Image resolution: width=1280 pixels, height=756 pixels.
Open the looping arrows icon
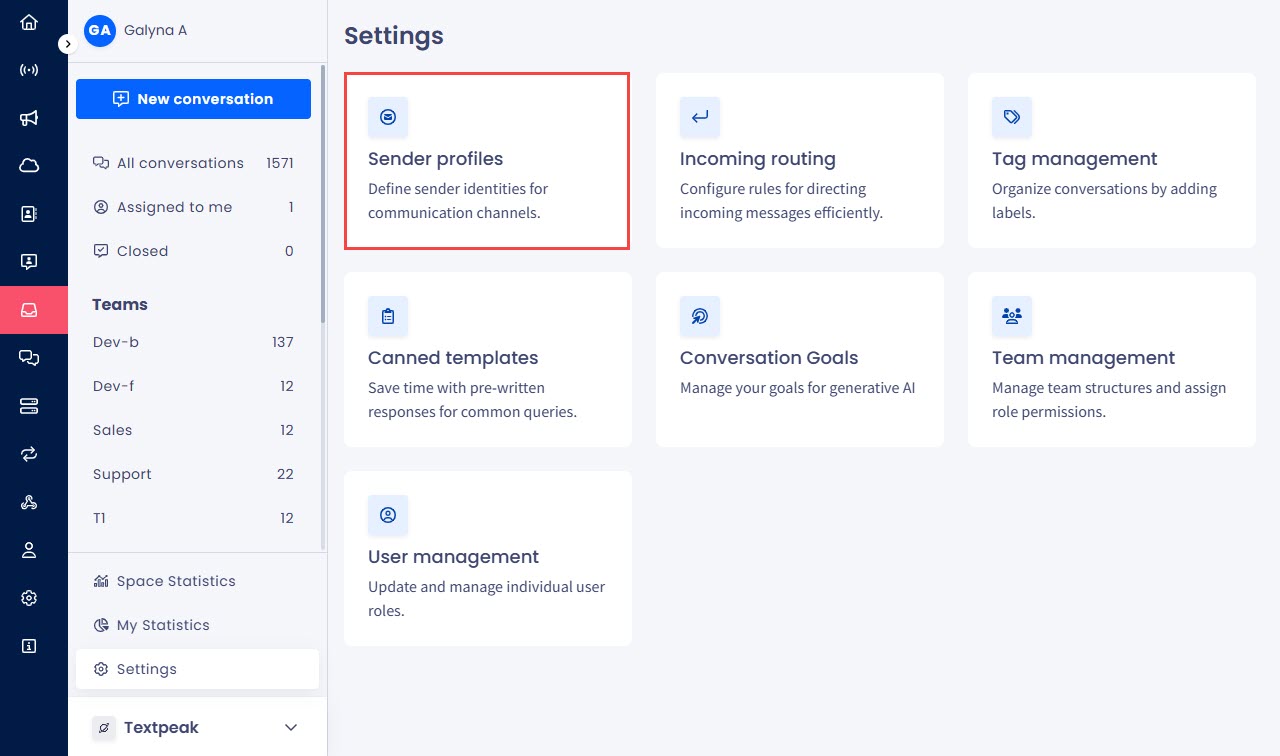29,454
